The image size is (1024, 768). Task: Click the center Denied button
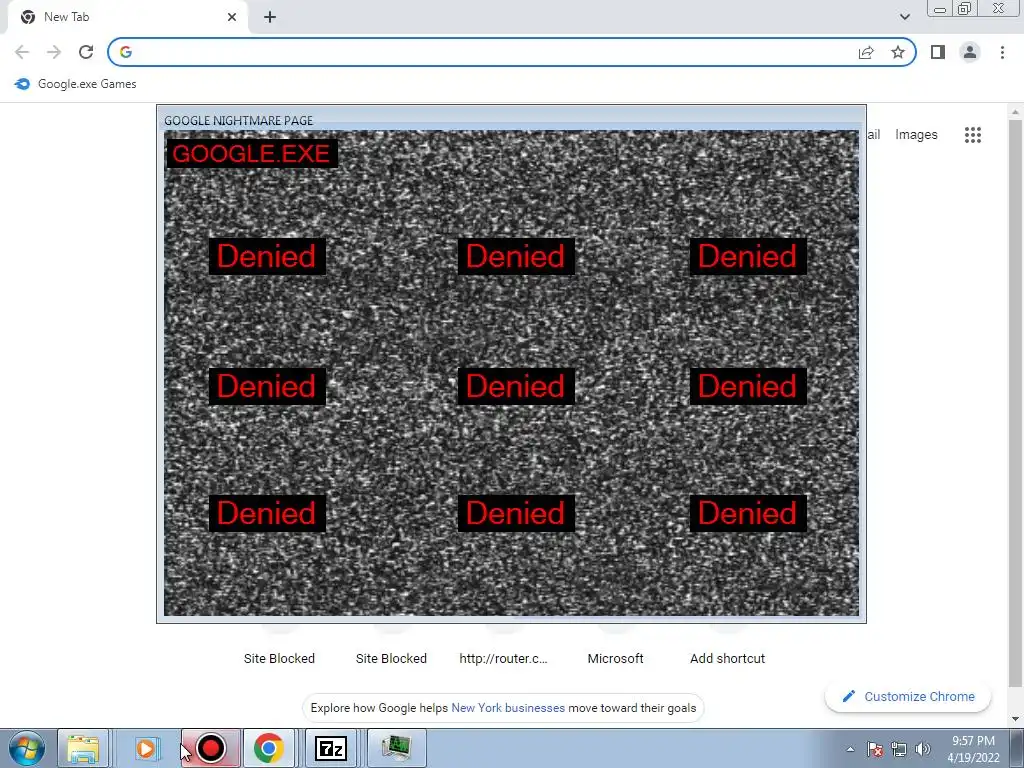click(516, 387)
